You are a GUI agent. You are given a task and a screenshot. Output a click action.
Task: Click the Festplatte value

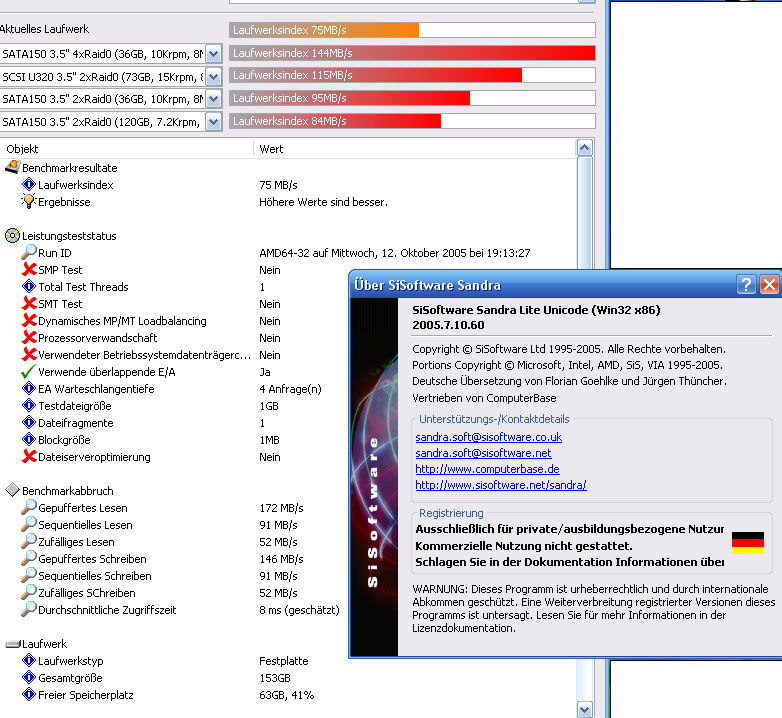[284, 661]
